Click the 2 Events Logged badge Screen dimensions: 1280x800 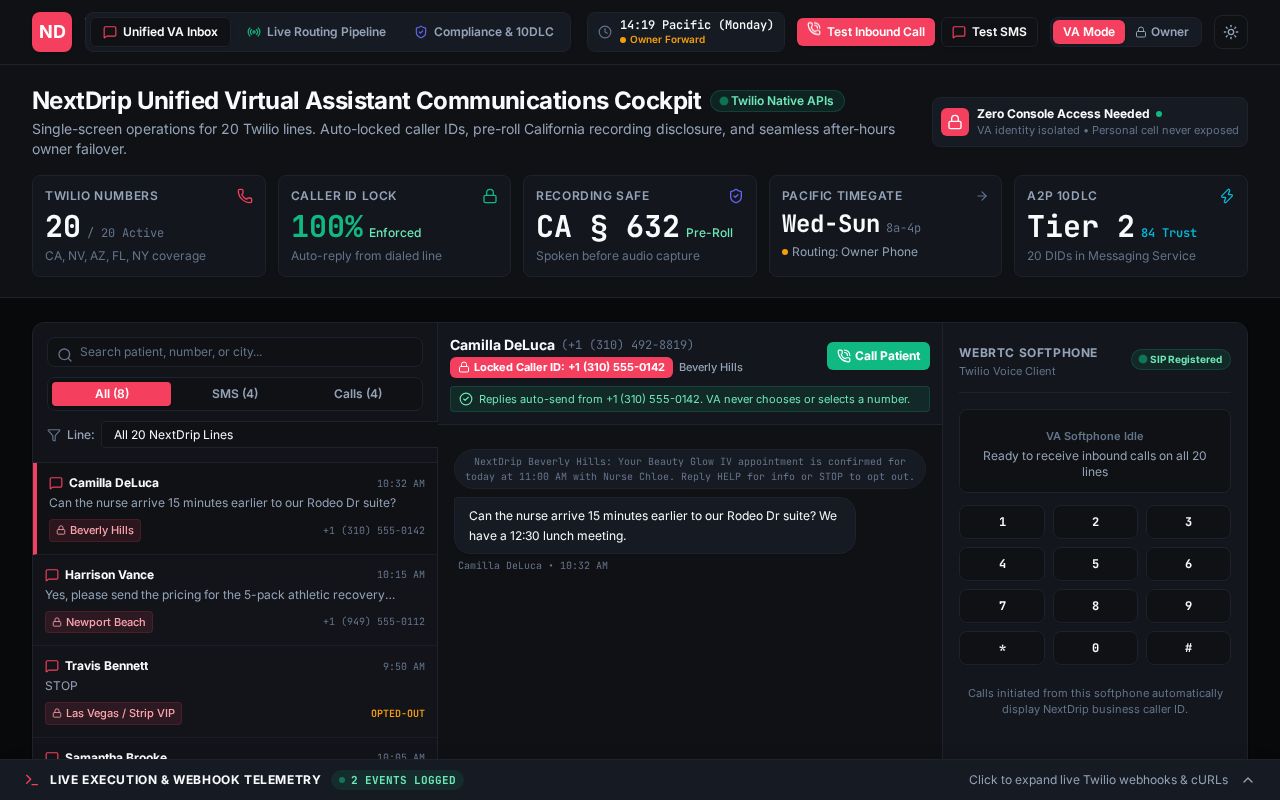point(397,780)
